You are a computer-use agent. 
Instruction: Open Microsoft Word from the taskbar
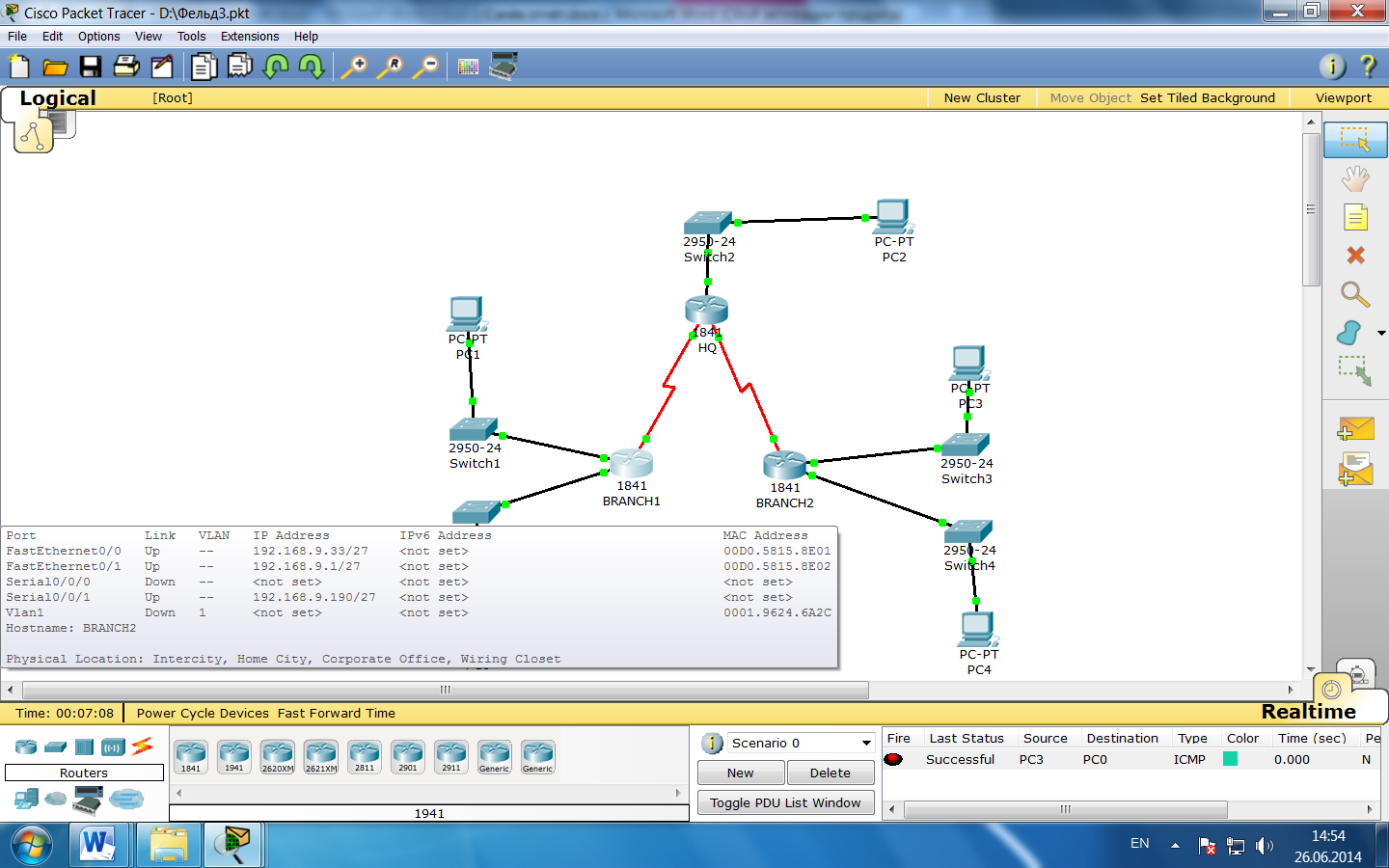coord(97,845)
